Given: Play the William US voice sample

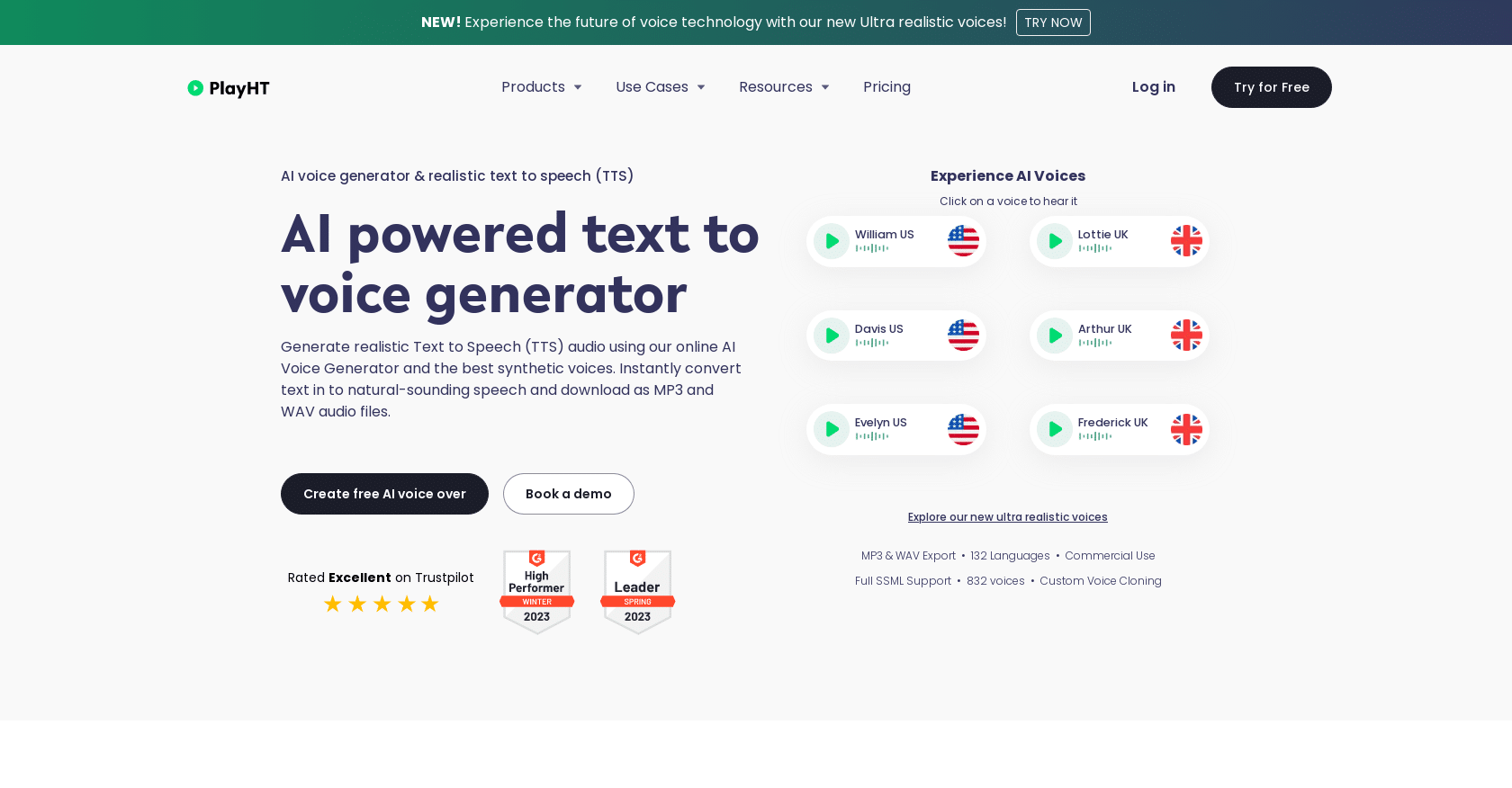Looking at the screenshot, I should [832, 241].
